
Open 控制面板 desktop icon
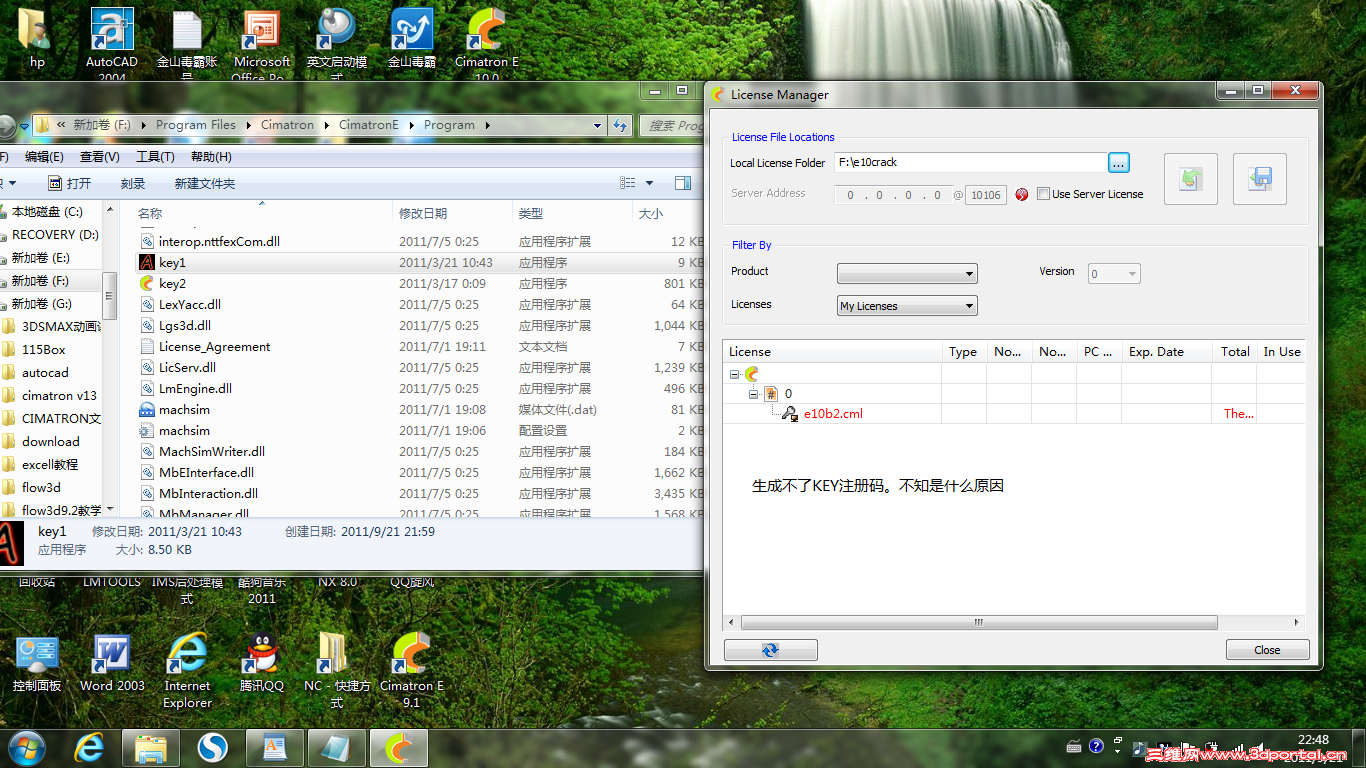[x=37, y=663]
